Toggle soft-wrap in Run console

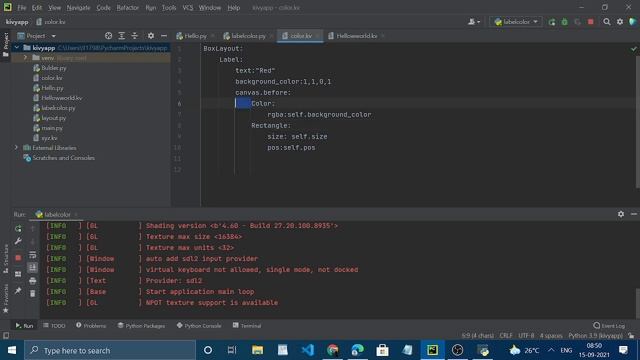33,255
